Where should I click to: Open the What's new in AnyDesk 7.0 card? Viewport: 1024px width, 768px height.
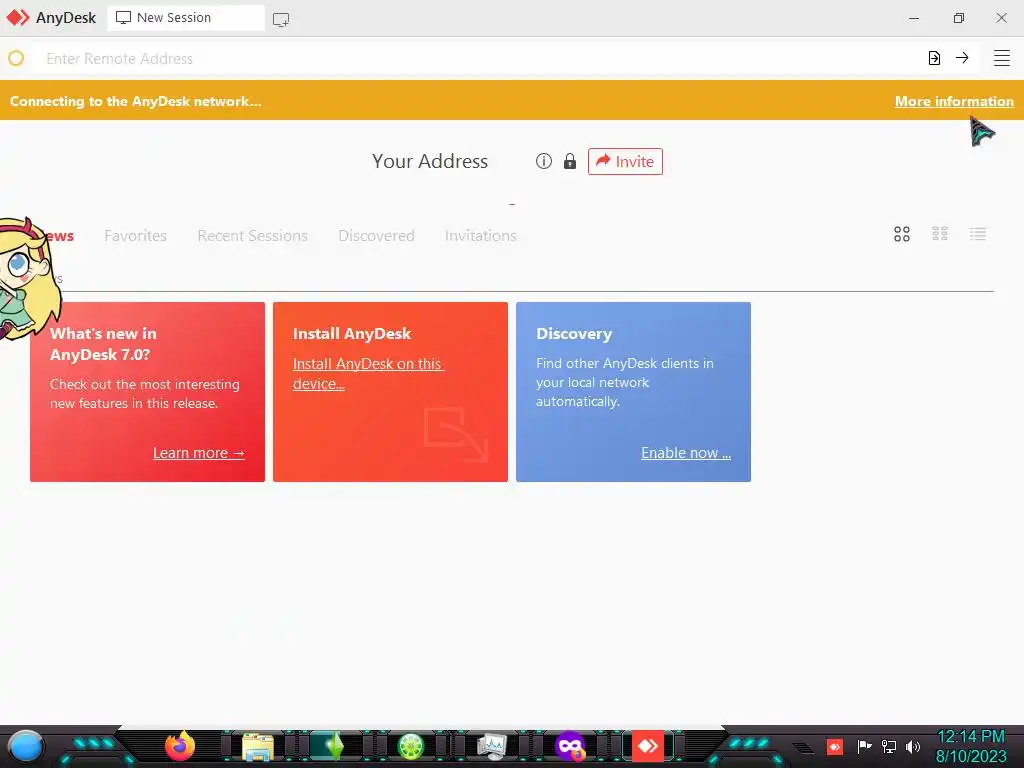click(x=148, y=392)
